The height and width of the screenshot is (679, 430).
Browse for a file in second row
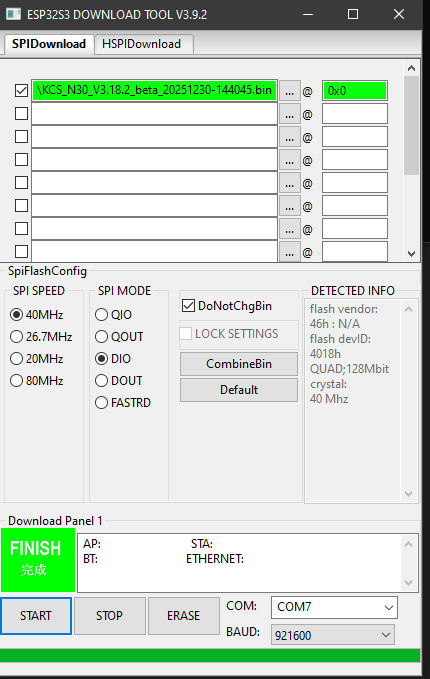[290, 114]
